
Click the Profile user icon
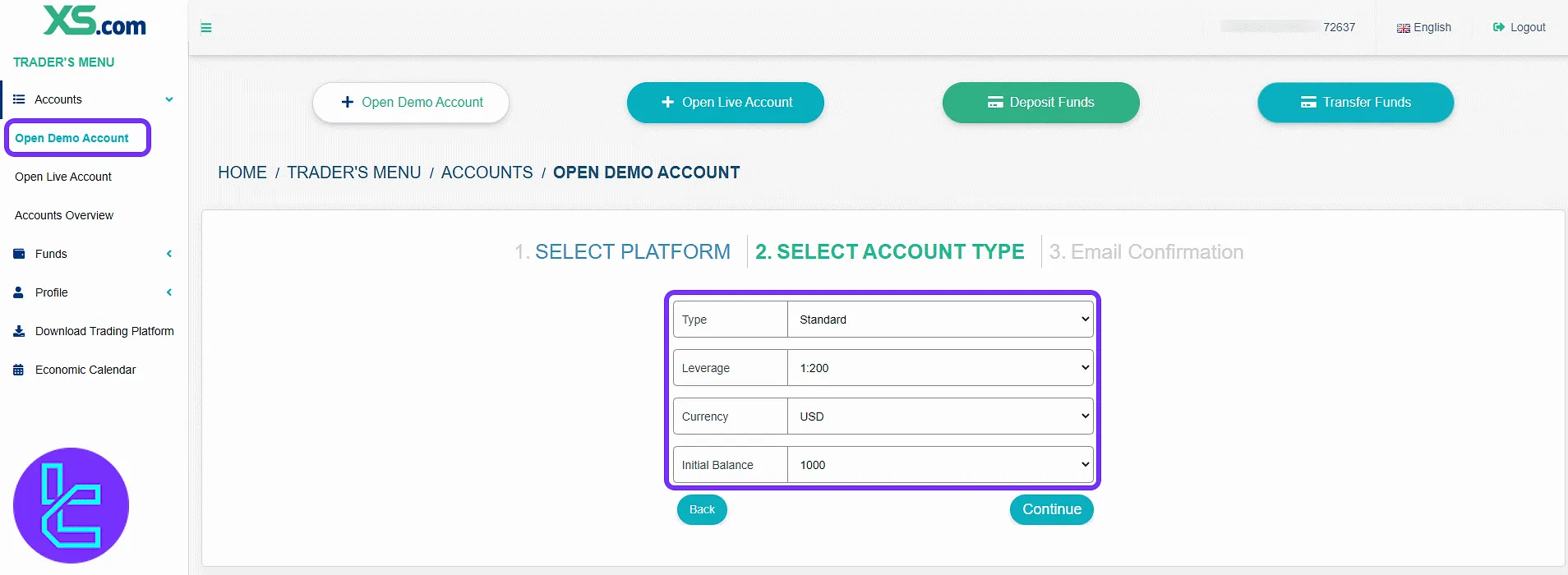[19, 292]
